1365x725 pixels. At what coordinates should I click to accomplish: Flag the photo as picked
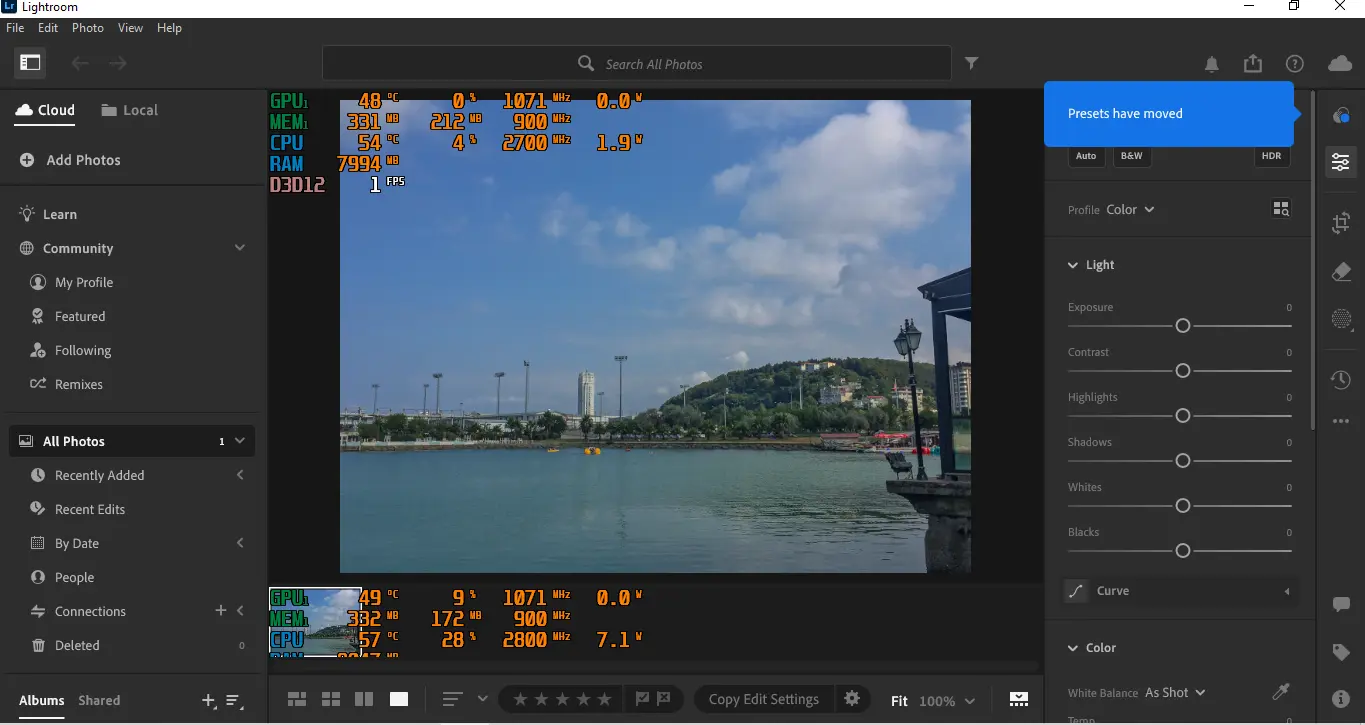pyautogui.click(x=643, y=699)
